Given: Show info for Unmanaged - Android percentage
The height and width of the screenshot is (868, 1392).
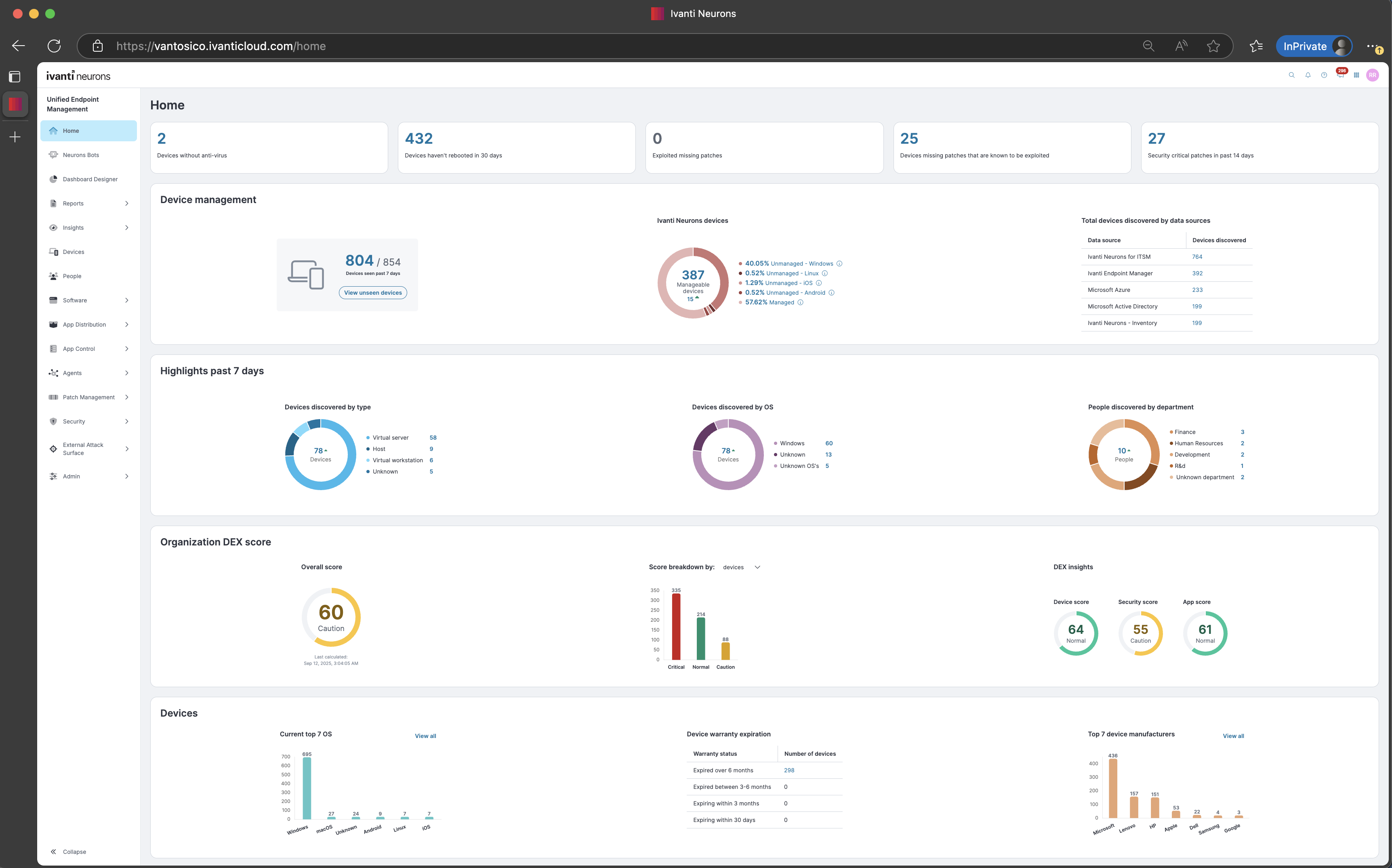Looking at the screenshot, I should [832, 293].
